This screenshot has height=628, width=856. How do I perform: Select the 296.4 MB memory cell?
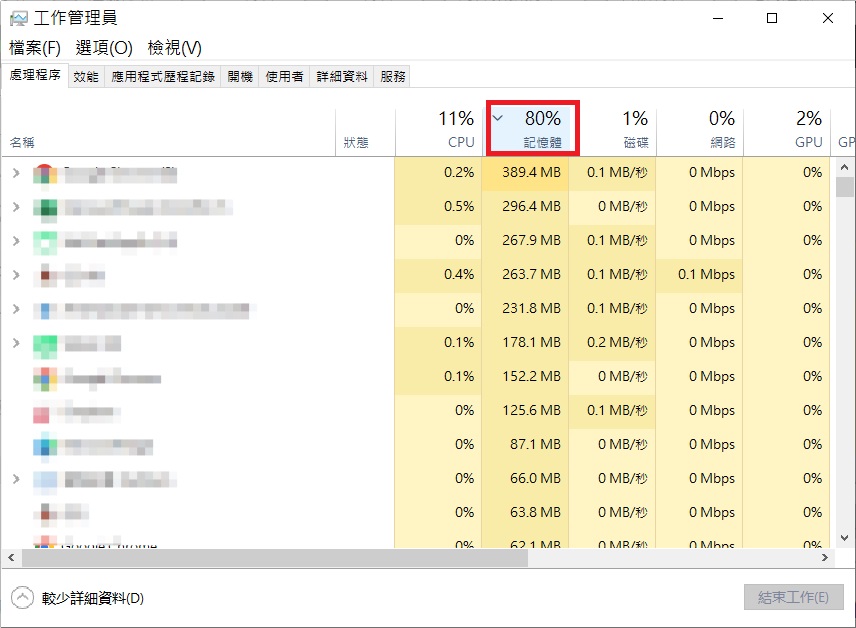[525, 206]
